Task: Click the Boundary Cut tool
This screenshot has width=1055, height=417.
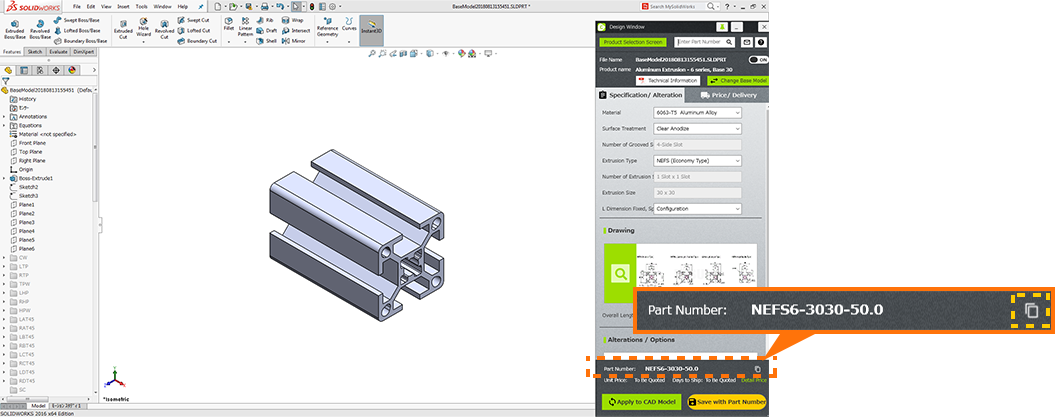Action: pyautogui.click(x=198, y=41)
